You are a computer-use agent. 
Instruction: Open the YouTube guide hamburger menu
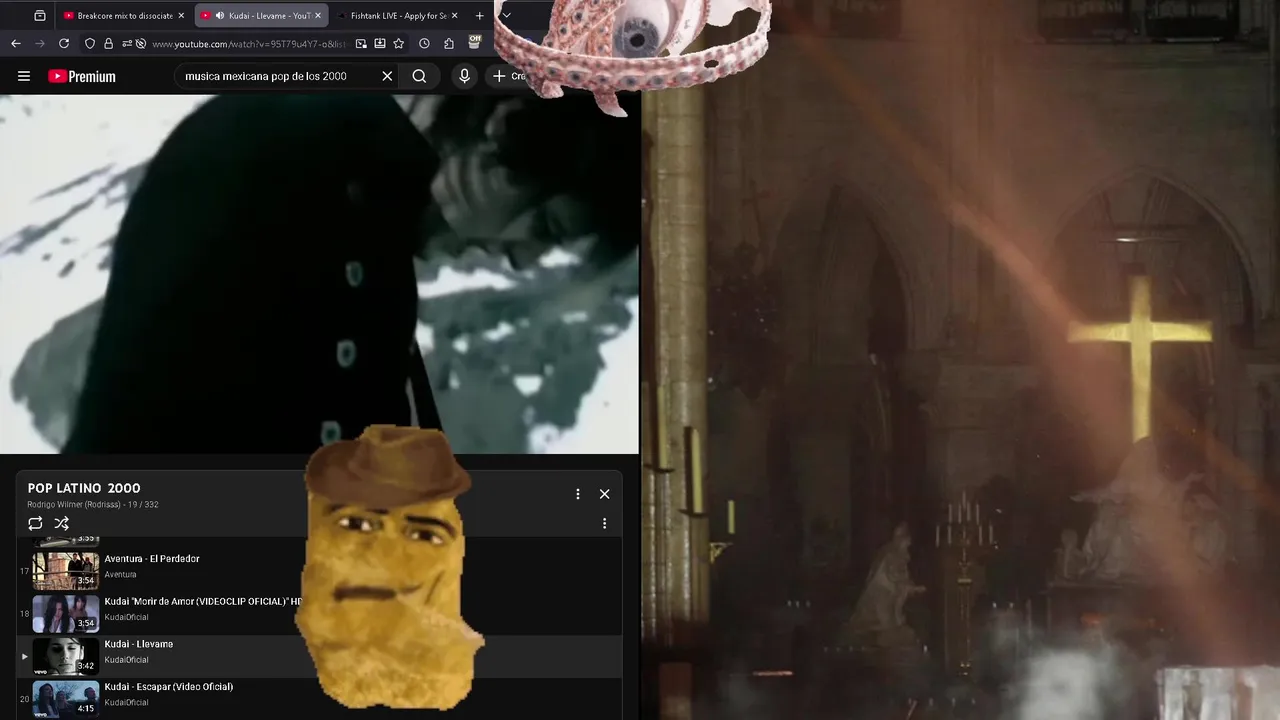click(24, 76)
